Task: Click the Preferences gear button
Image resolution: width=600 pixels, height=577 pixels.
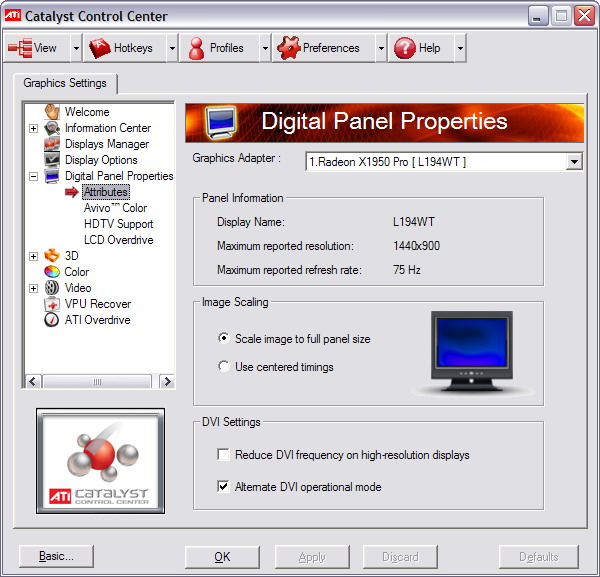Action: [x=324, y=48]
